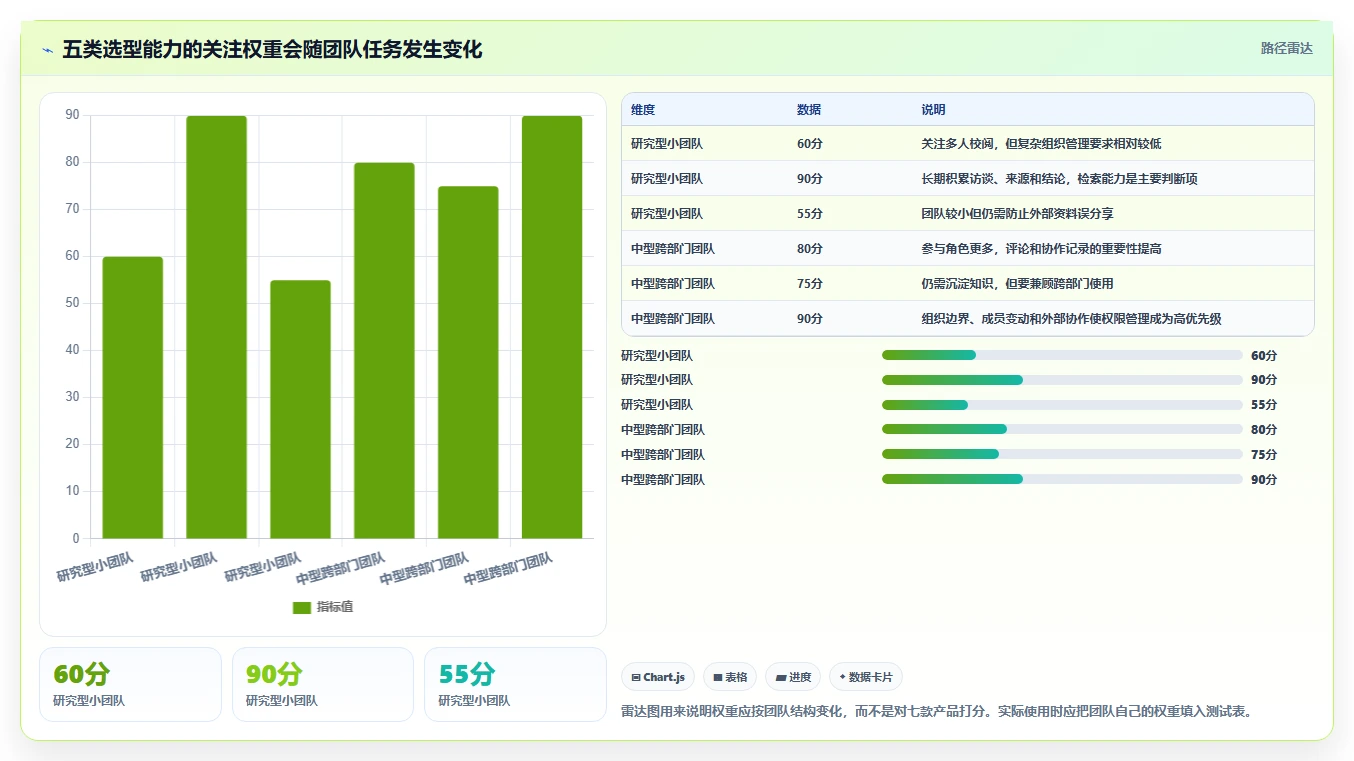This screenshot has height=761, width=1354.
Task: Open the 90分 stat card
Action: [x=323, y=684]
